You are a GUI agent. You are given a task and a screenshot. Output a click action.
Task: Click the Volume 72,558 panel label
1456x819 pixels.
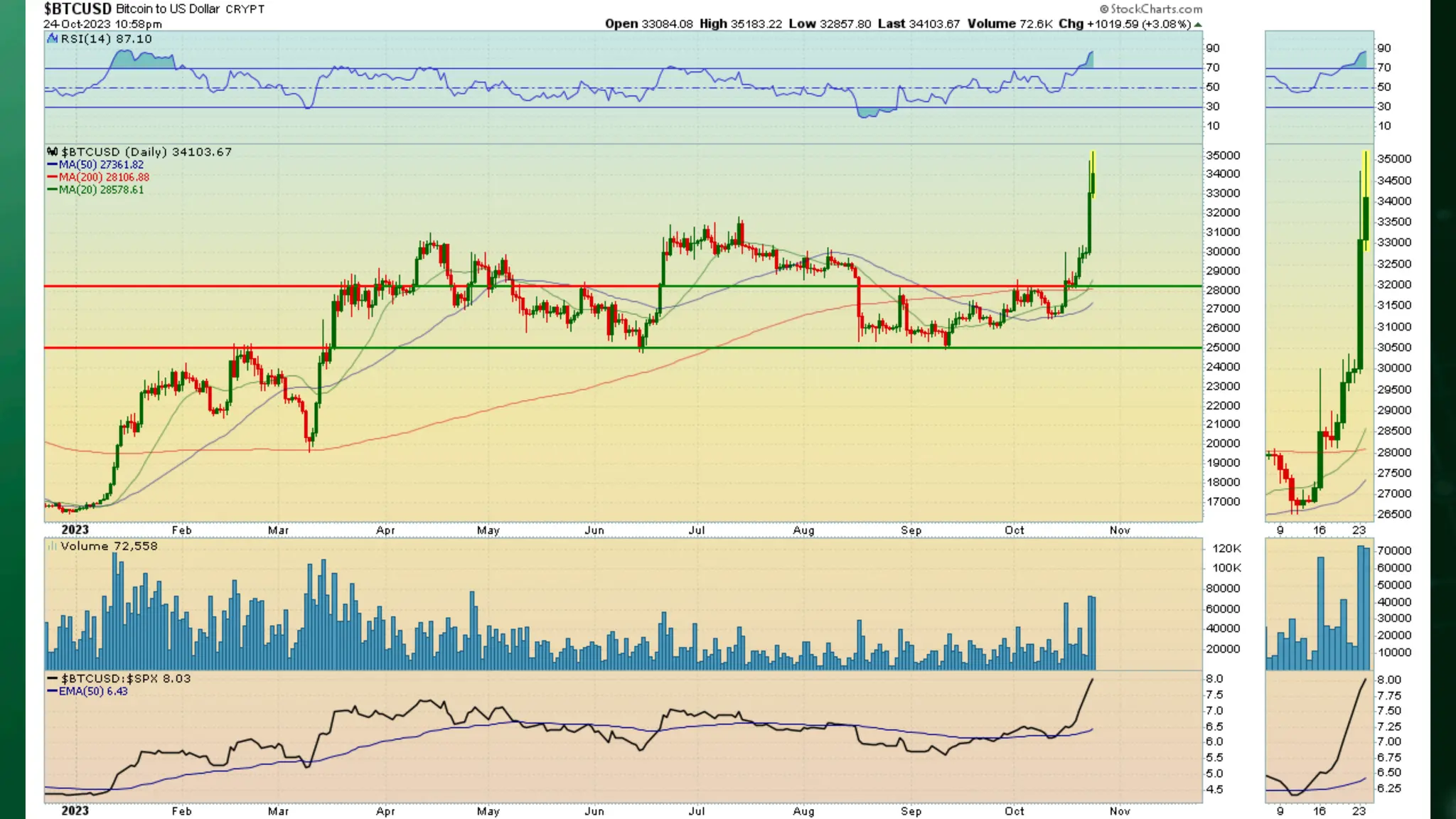pyautogui.click(x=109, y=546)
